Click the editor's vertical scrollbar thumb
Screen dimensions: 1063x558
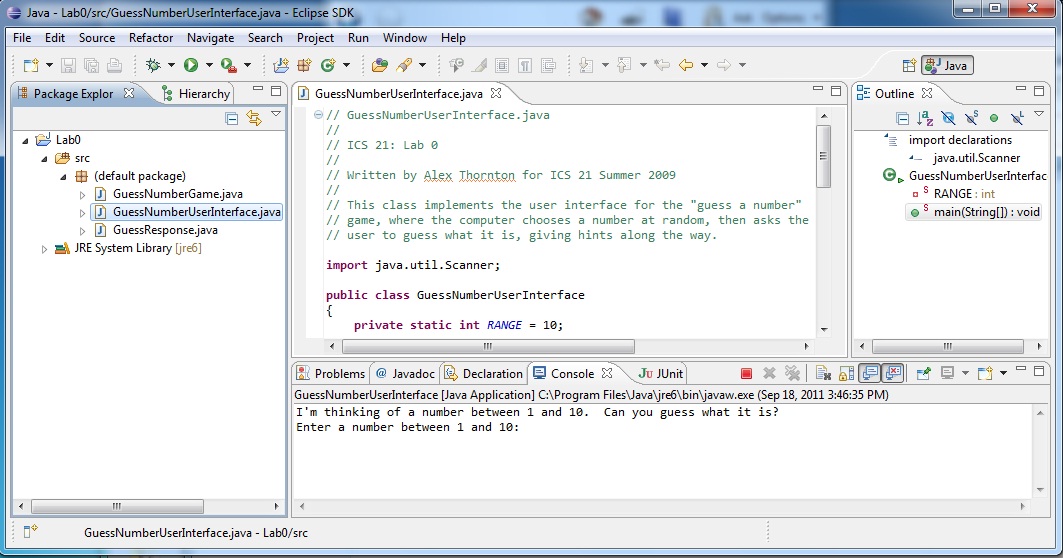tap(823, 156)
